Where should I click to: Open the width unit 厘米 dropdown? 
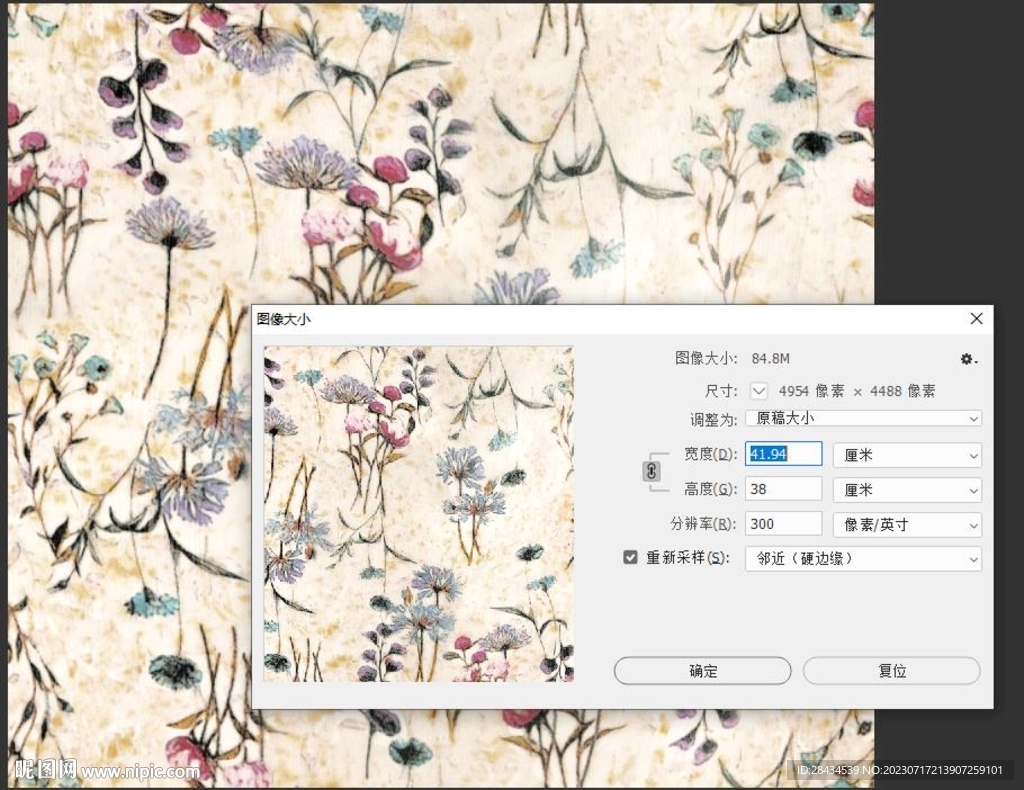pos(907,455)
